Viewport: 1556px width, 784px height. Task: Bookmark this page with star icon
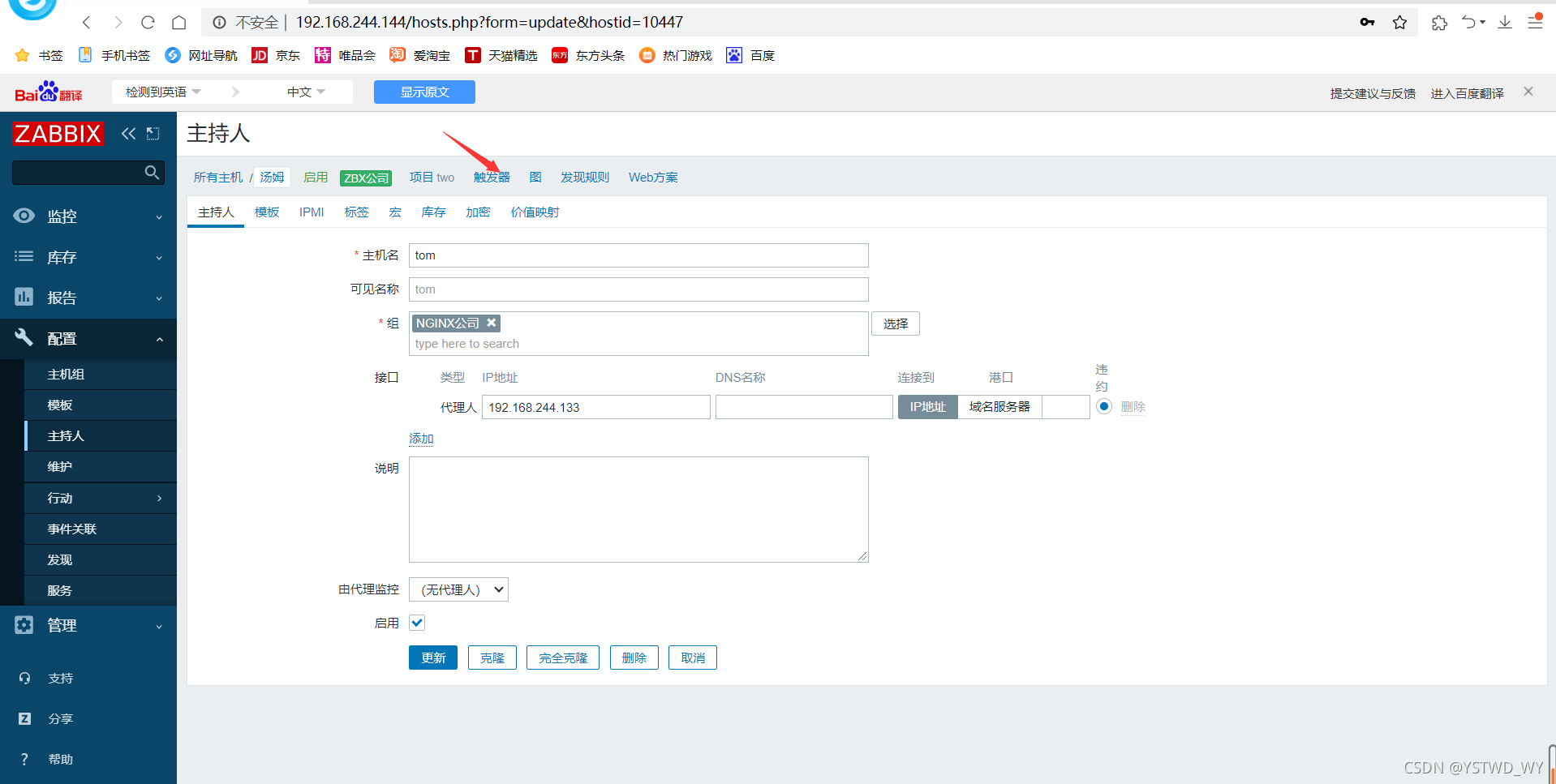(x=1399, y=23)
